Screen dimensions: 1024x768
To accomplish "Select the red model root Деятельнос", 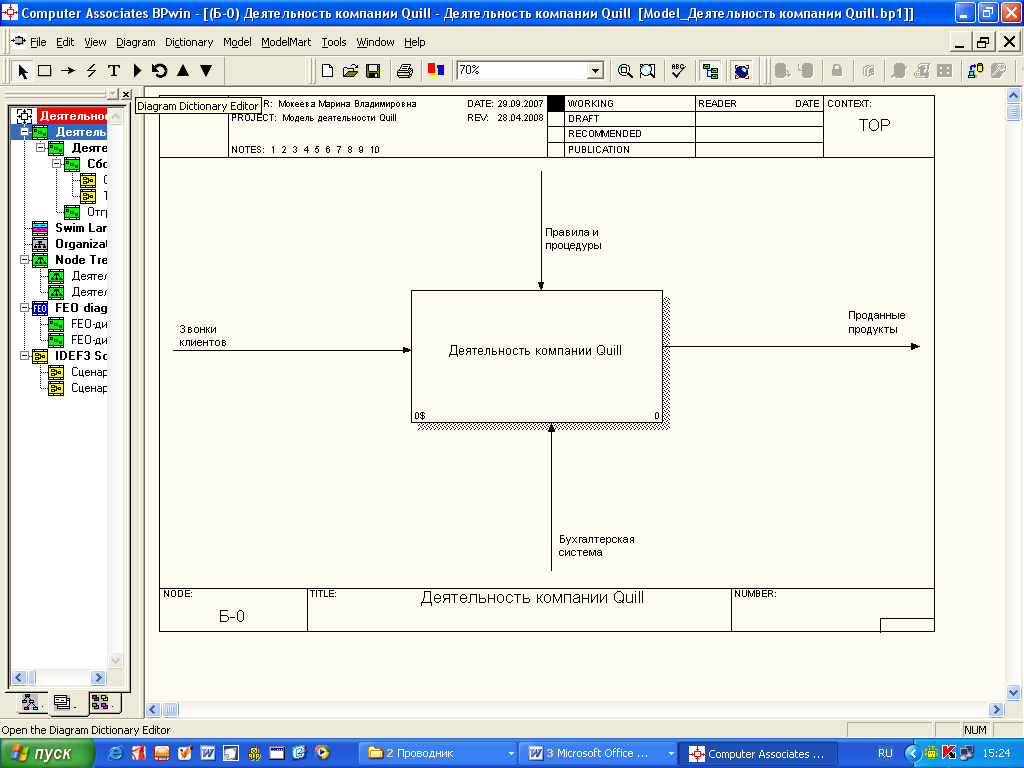I will click(72, 116).
